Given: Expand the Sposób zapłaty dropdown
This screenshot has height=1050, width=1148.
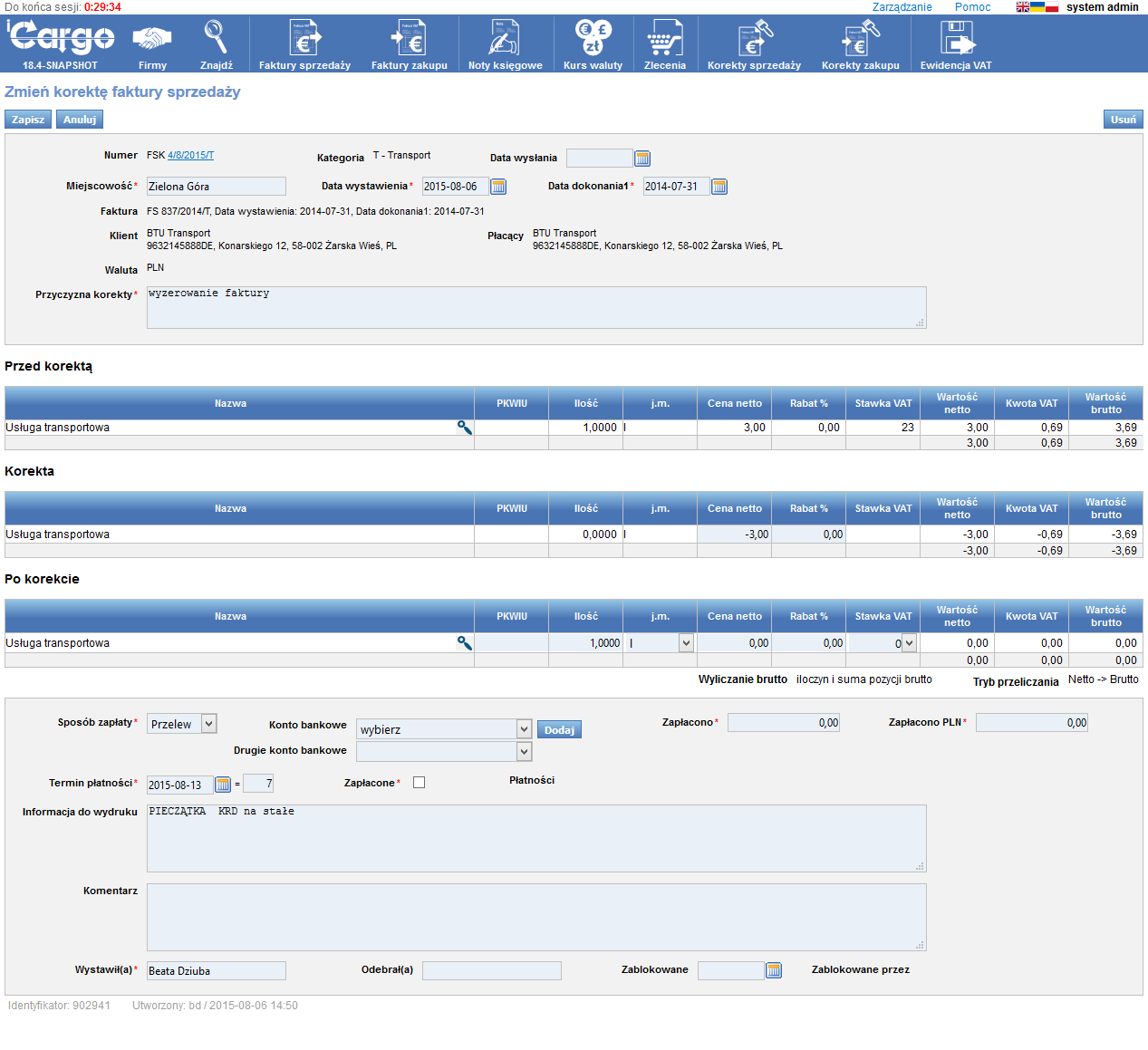Looking at the screenshot, I should click(208, 724).
